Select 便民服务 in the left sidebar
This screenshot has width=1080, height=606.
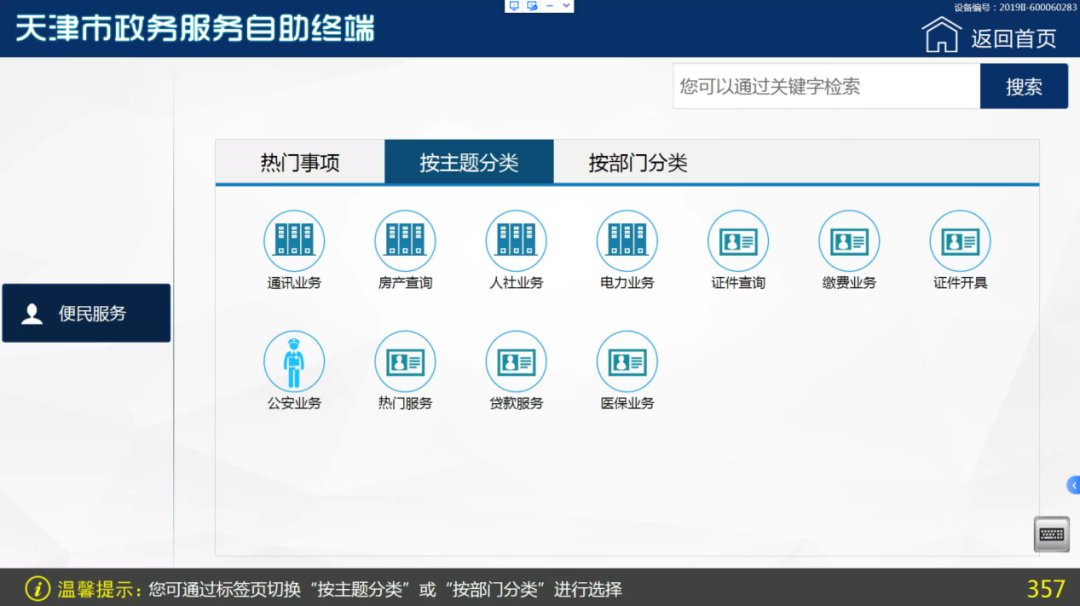(86, 314)
